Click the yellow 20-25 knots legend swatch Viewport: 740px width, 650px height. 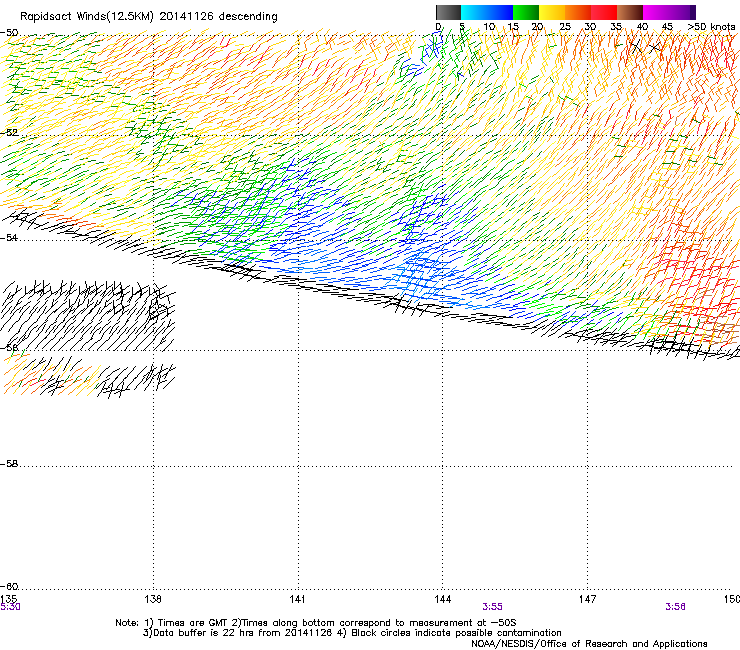[x=552, y=12]
